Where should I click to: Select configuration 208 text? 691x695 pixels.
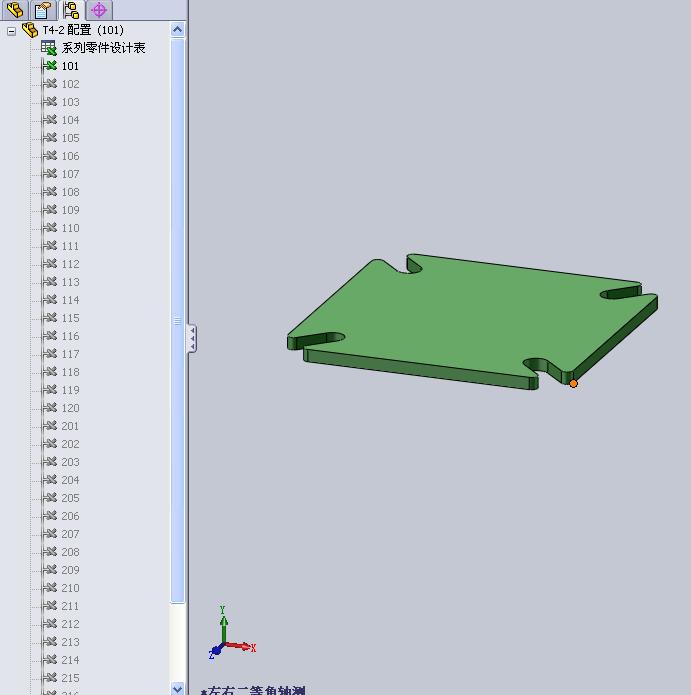(x=70, y=552)
